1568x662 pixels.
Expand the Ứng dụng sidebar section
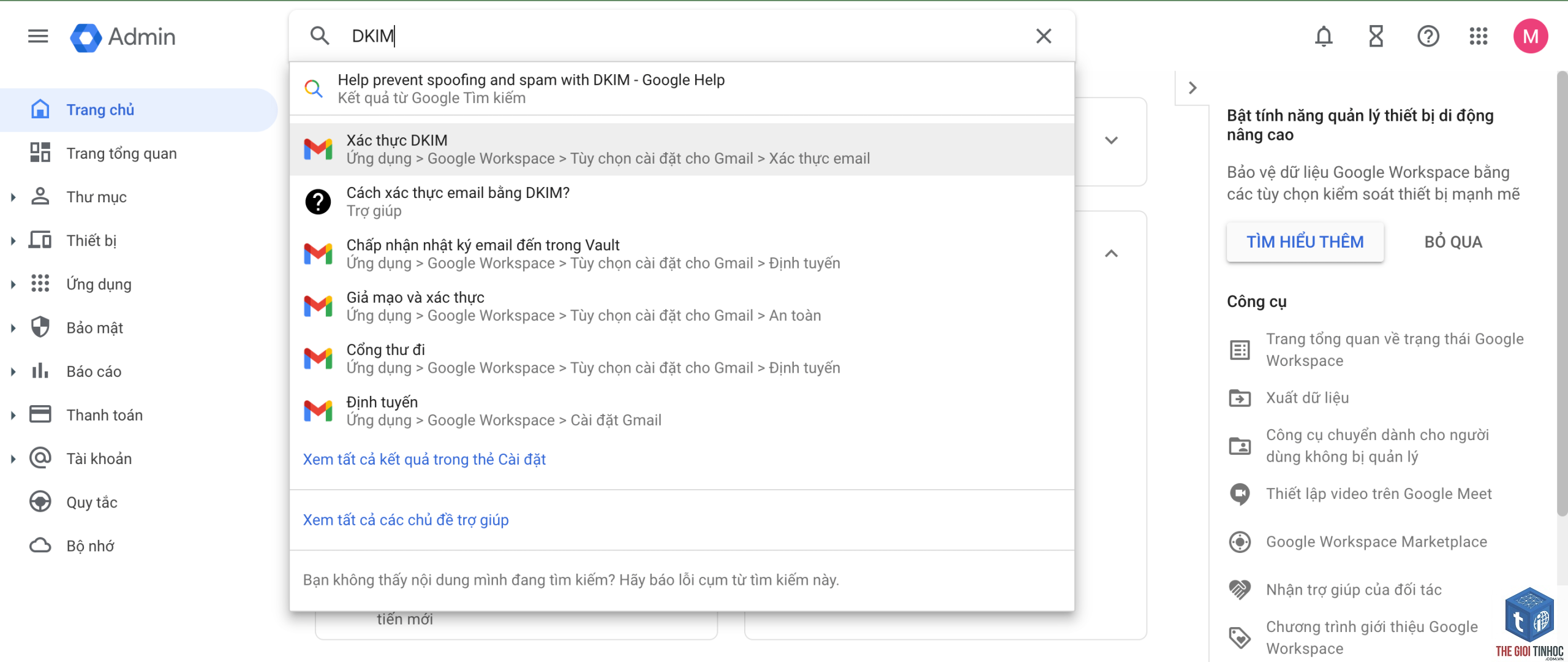pyautogui.click(x=13, y=284)
